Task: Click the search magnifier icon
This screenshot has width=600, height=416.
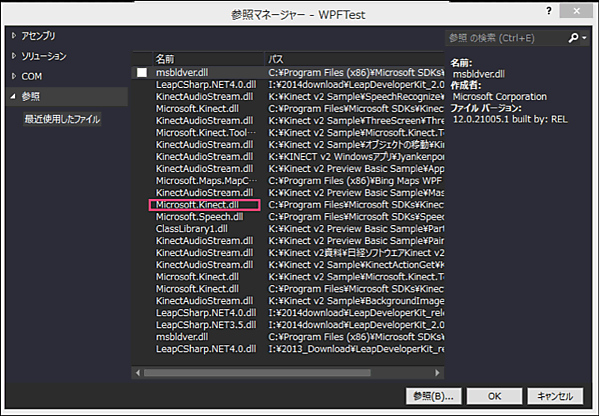Action: point(573,38)
